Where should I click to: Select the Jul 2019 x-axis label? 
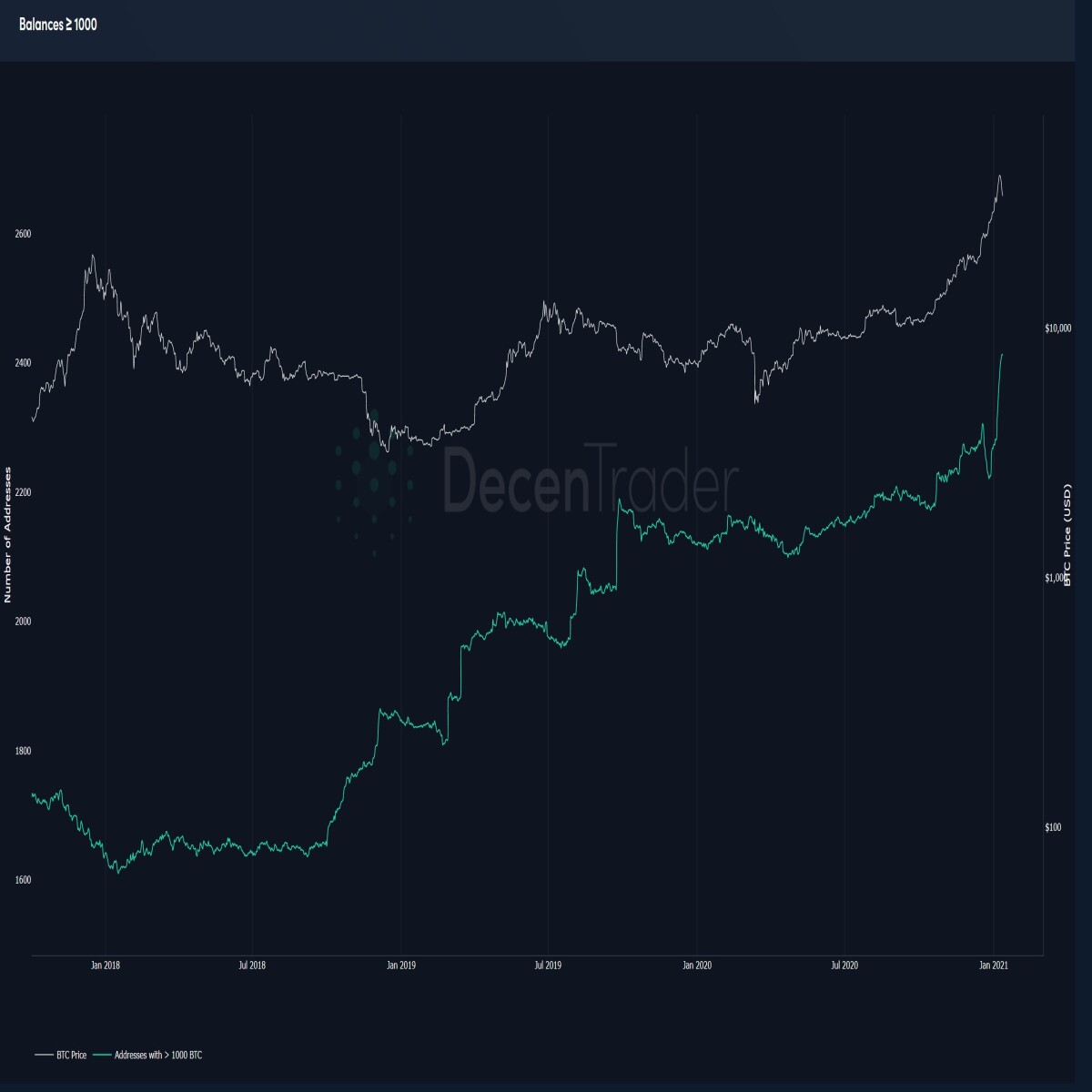click(548, 966)
